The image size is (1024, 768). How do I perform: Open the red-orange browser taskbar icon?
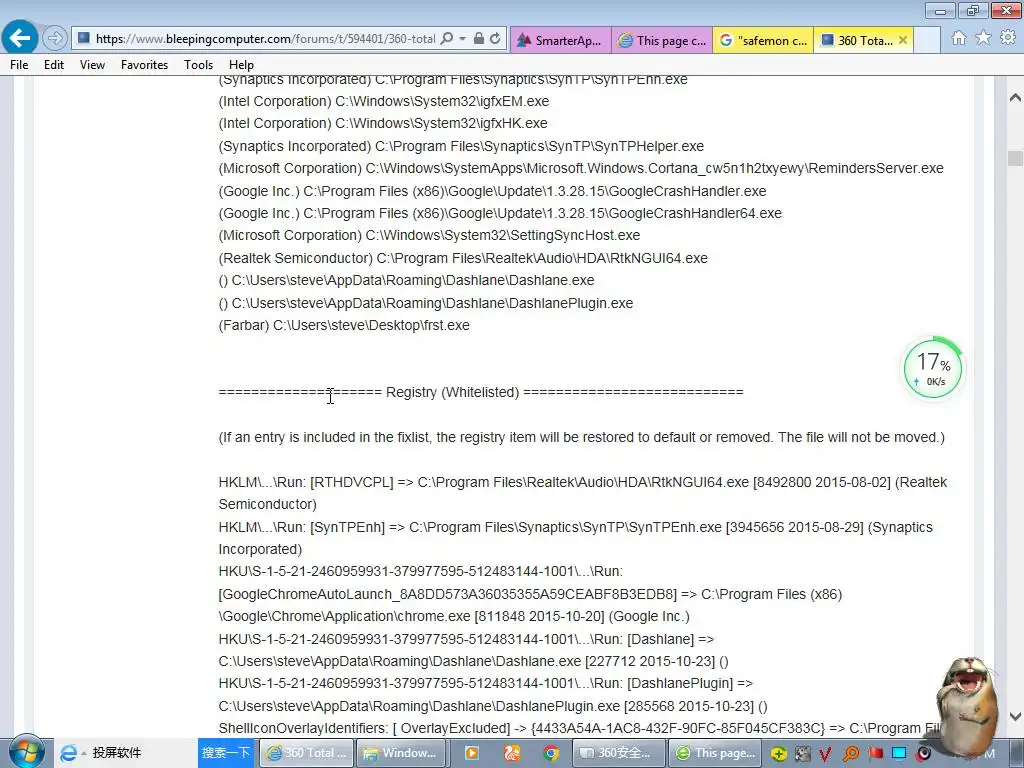click(511, 753)
